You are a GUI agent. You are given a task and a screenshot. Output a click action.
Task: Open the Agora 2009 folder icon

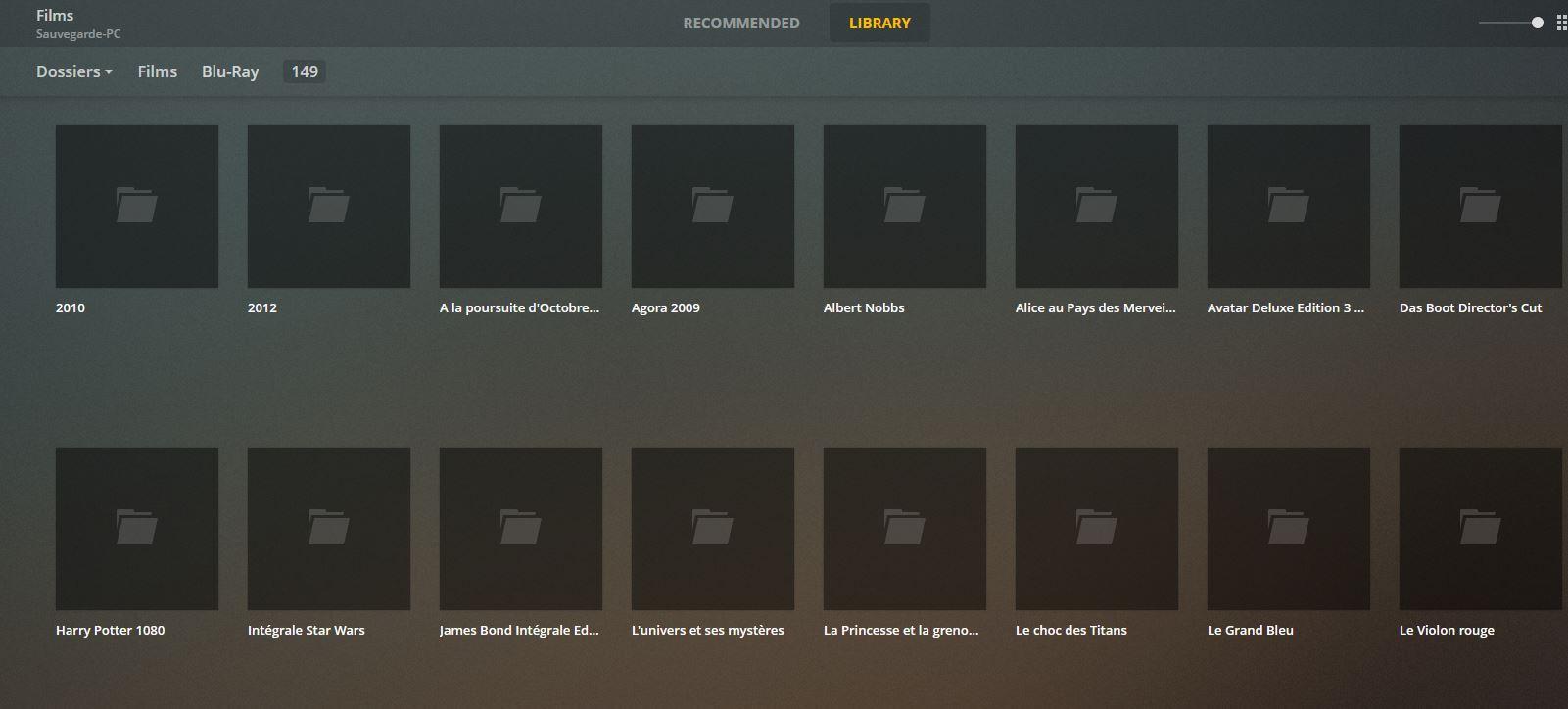pyautogui.click(x=712, y=206)
